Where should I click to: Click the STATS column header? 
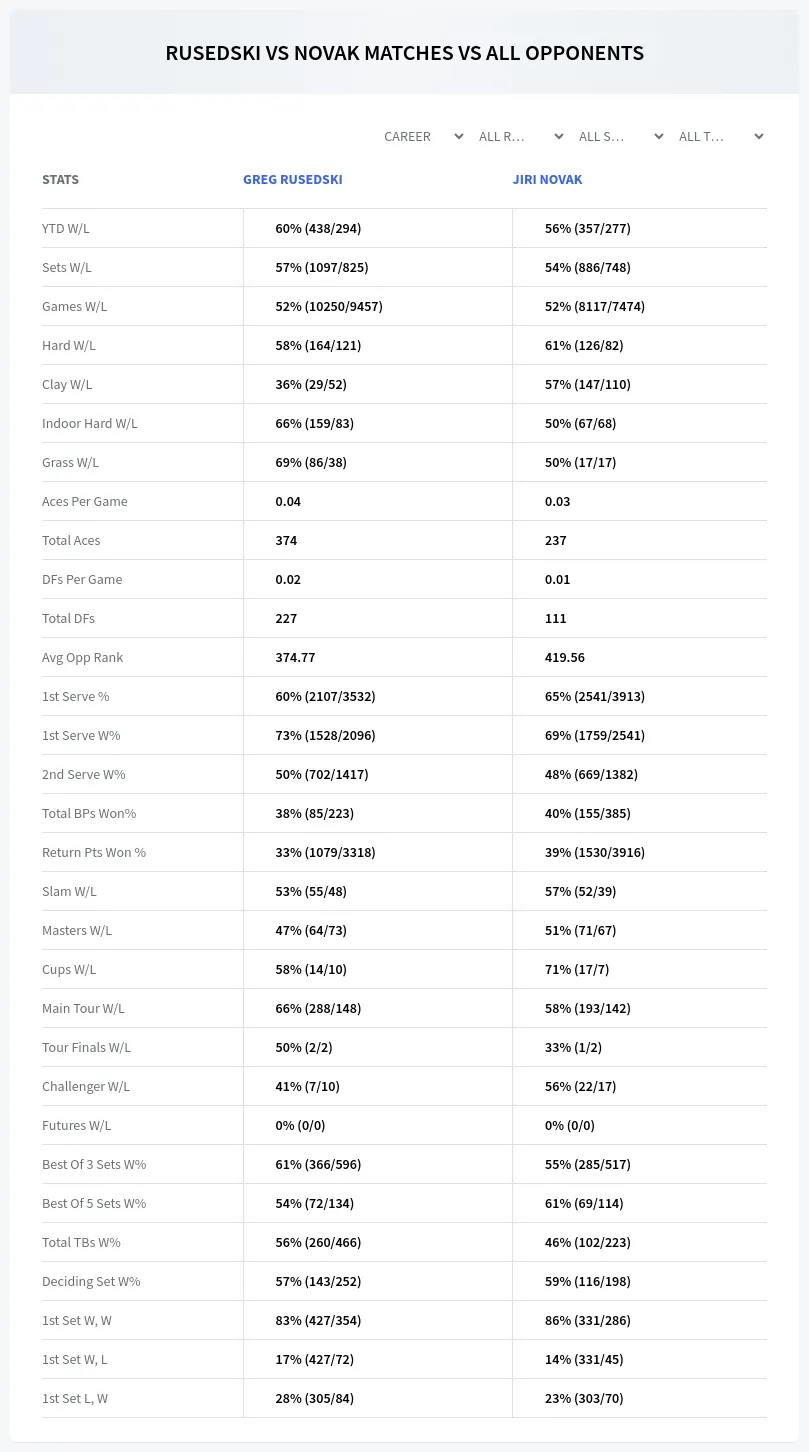click(60, 180)
